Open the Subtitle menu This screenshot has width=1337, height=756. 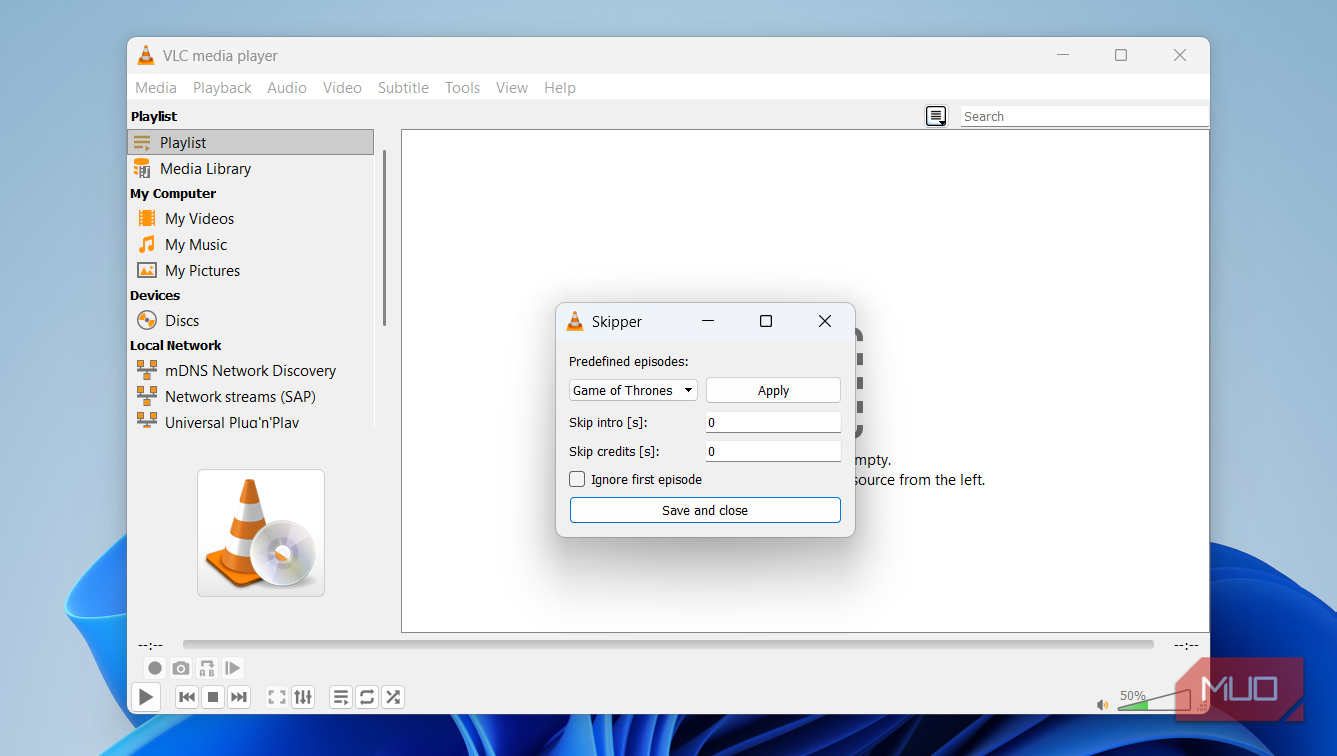(x=403, y=88)
